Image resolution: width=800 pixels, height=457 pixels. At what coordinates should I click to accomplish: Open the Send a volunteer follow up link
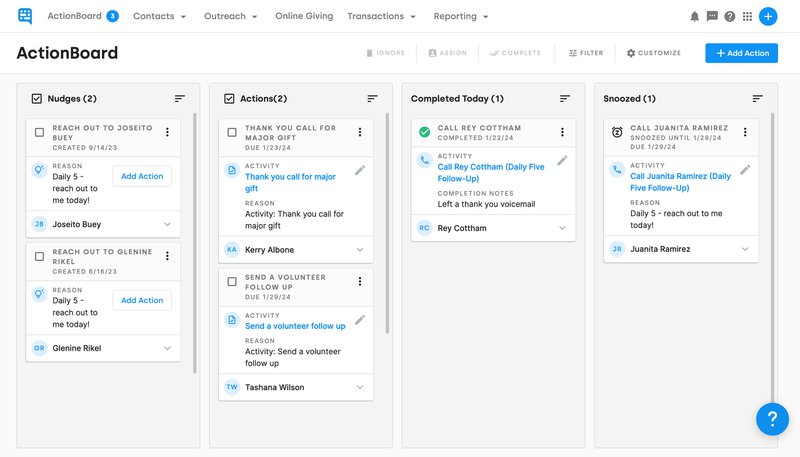pyautogui.click(x=295, y=326)
